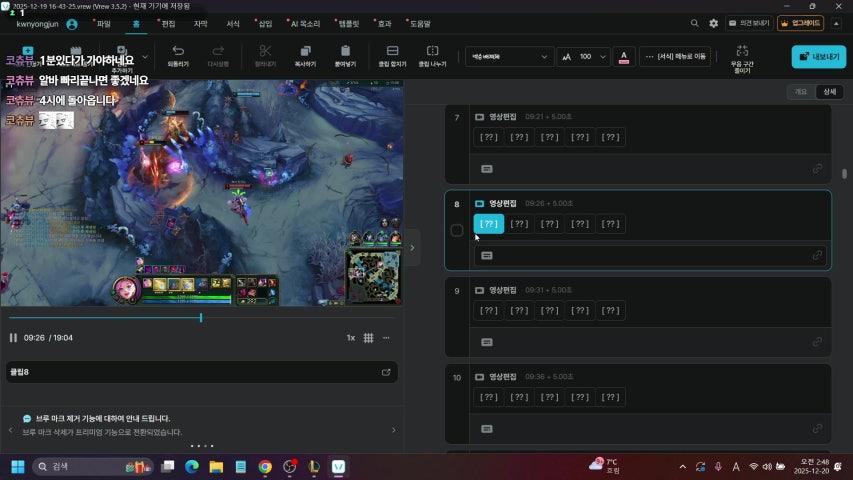The height and width of the screenshot is (480, 853).
Task: Go to the next notice with the right chevron
Action: tap(394, 430)
